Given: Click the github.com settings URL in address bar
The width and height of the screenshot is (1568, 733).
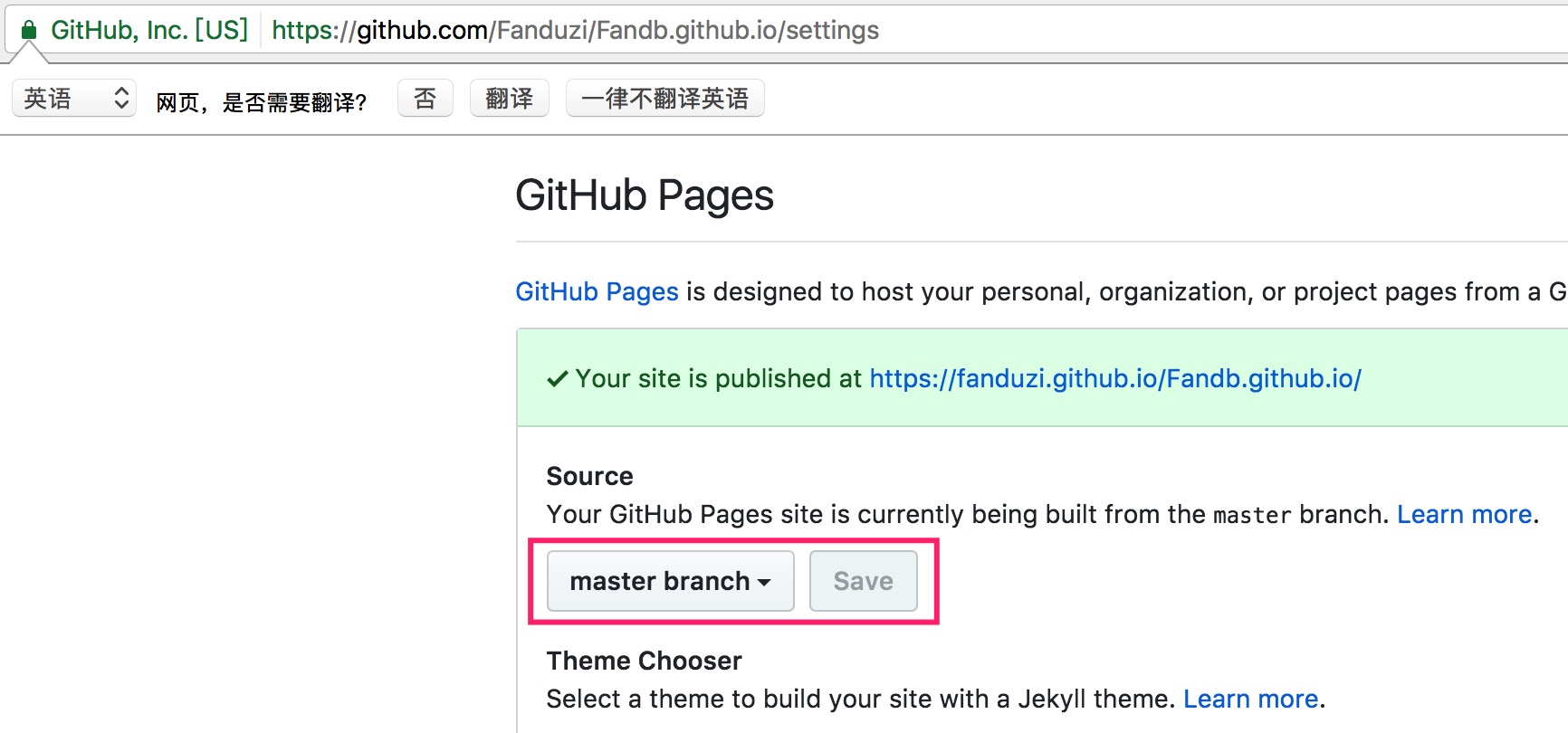Looking at the screenshot, I should (x=575, y=30).
